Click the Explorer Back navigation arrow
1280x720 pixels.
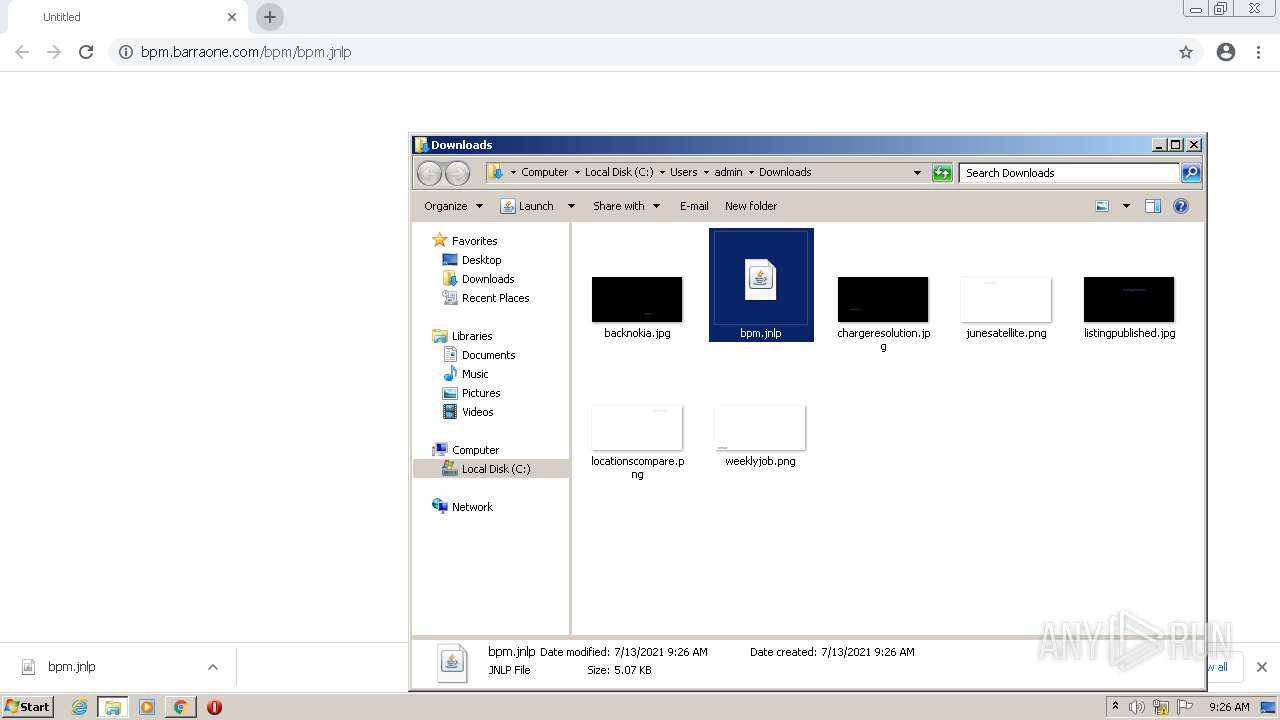[x=429, y=173]
